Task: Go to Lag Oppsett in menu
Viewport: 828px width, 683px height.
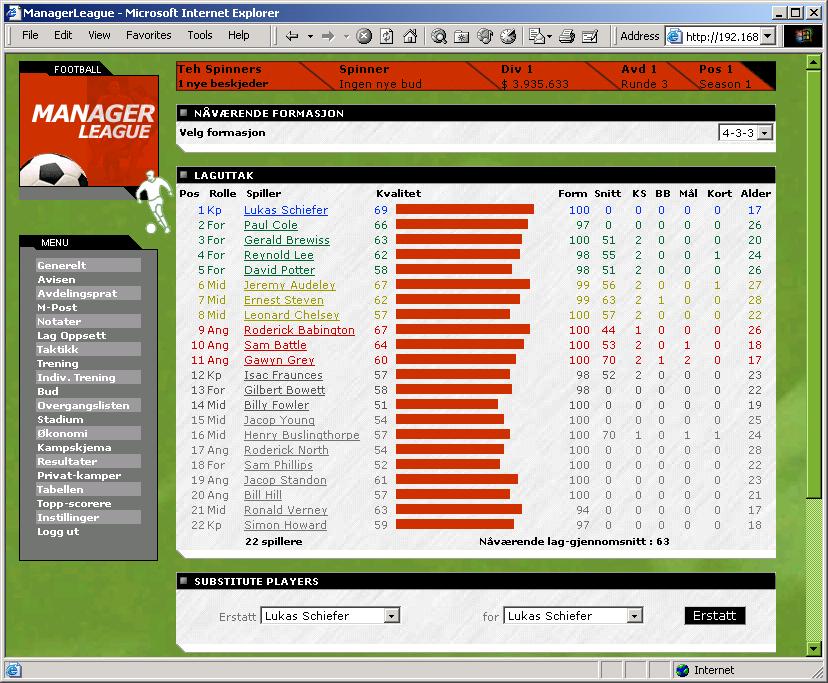Action: (x=71, y=335)
